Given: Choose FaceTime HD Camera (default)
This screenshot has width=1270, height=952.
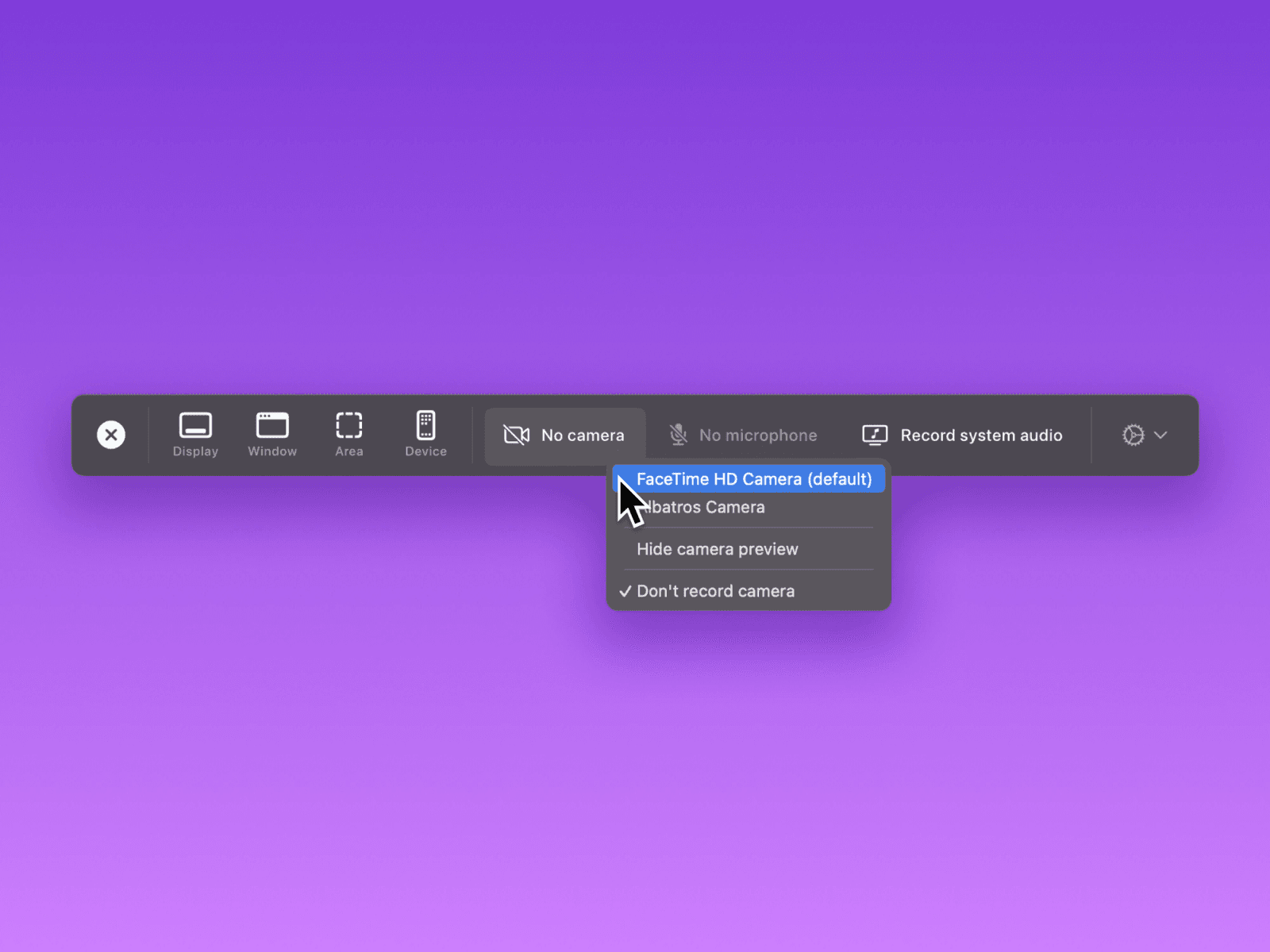Looking at the screenshot, I should 754,479.
